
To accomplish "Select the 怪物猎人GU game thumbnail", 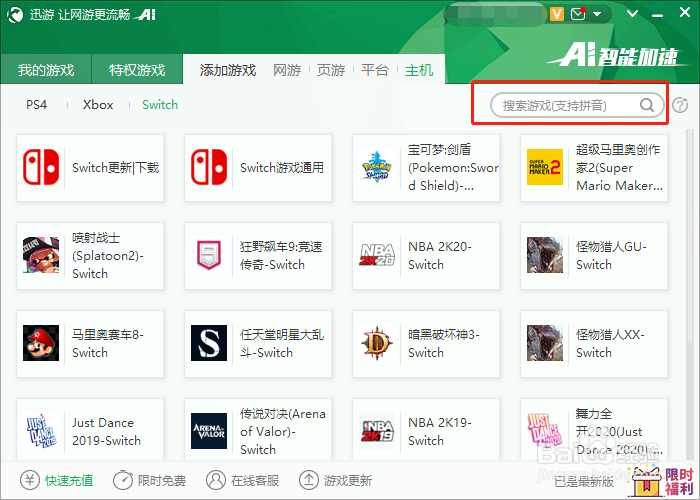I will click(545, 255).
